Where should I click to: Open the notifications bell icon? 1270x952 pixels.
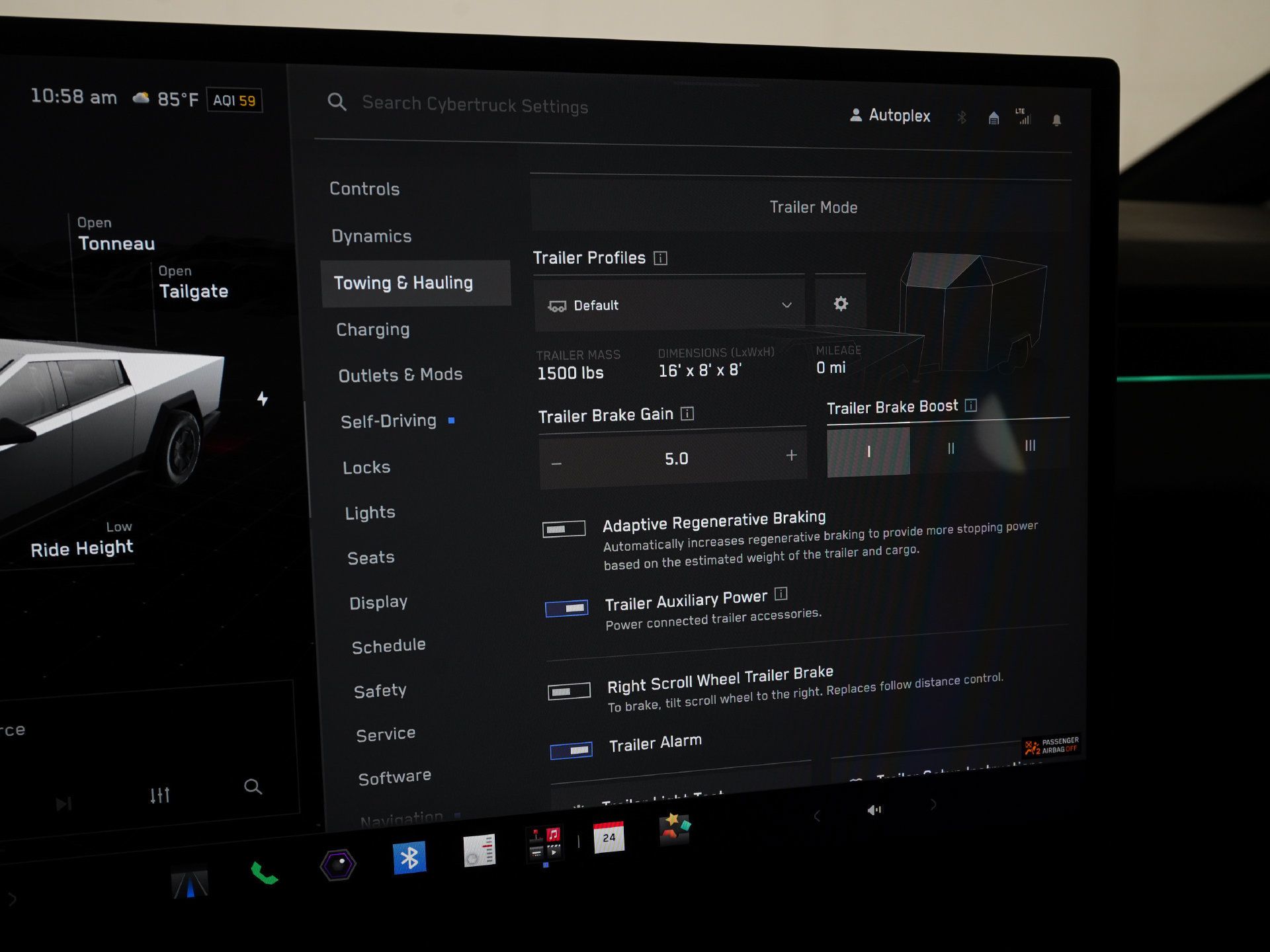1056,120
